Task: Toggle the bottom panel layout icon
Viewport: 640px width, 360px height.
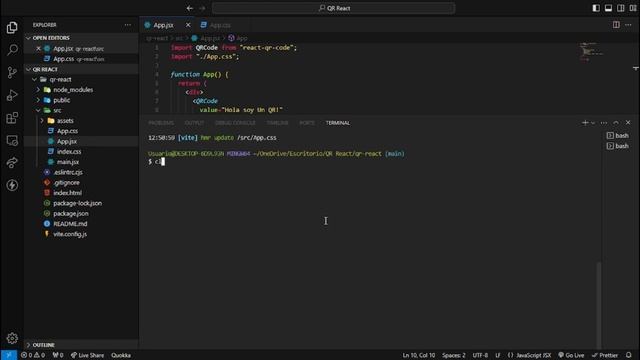Action: (608, 8)
